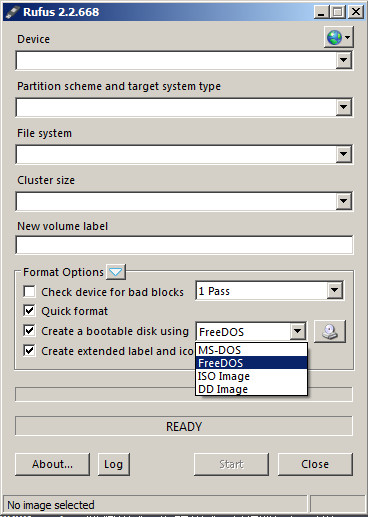Click the About... button

(x=52, y=464)
